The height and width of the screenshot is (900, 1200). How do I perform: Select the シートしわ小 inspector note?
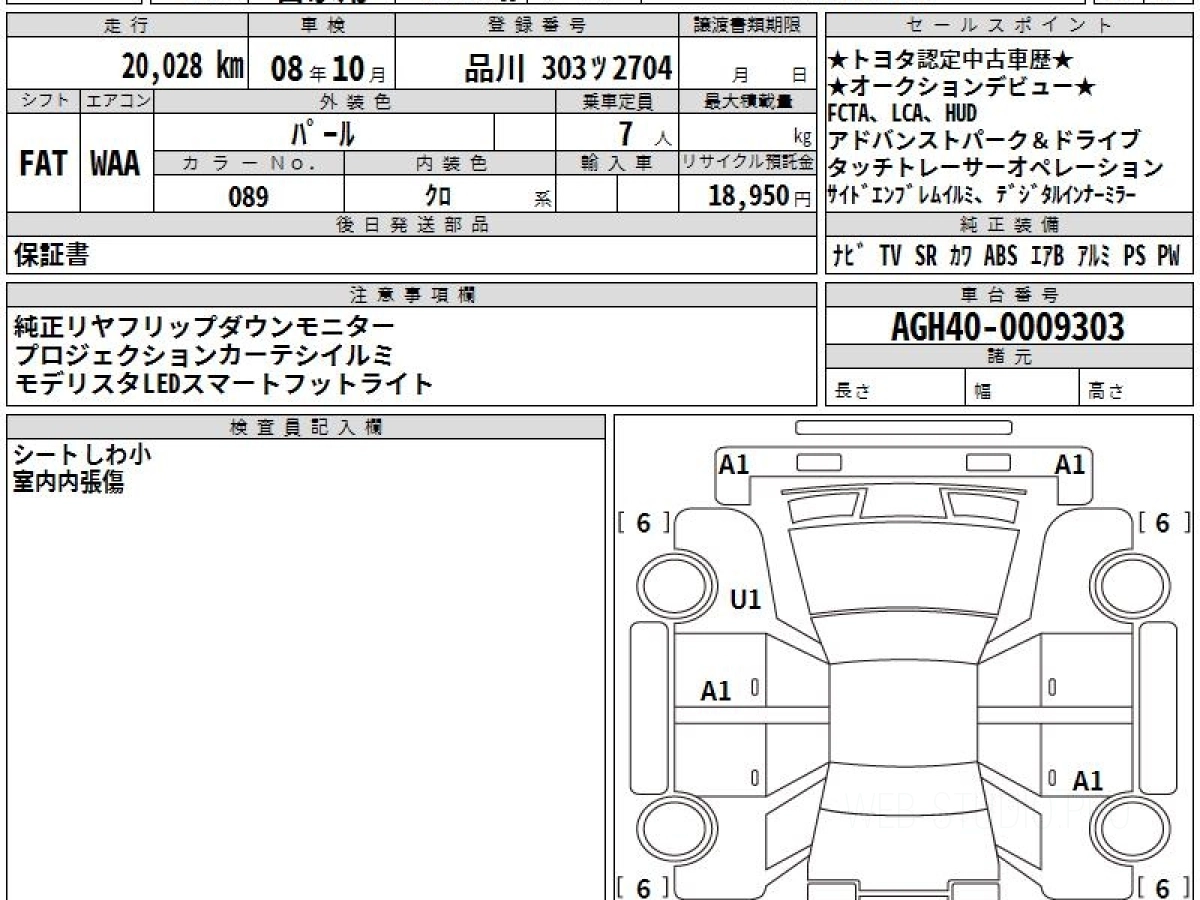(82, 455)
